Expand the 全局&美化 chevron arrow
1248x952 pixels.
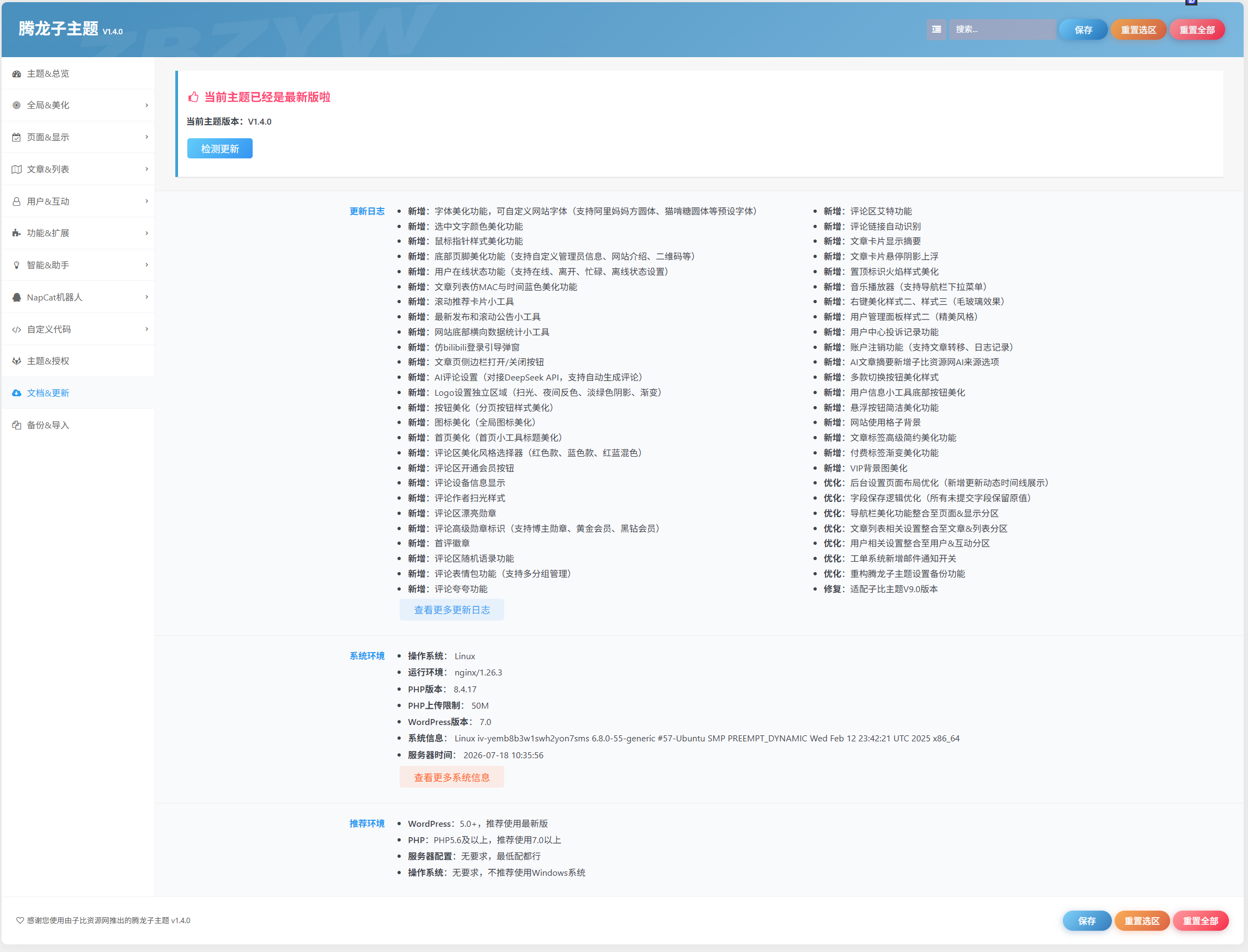tap(146, 106)
